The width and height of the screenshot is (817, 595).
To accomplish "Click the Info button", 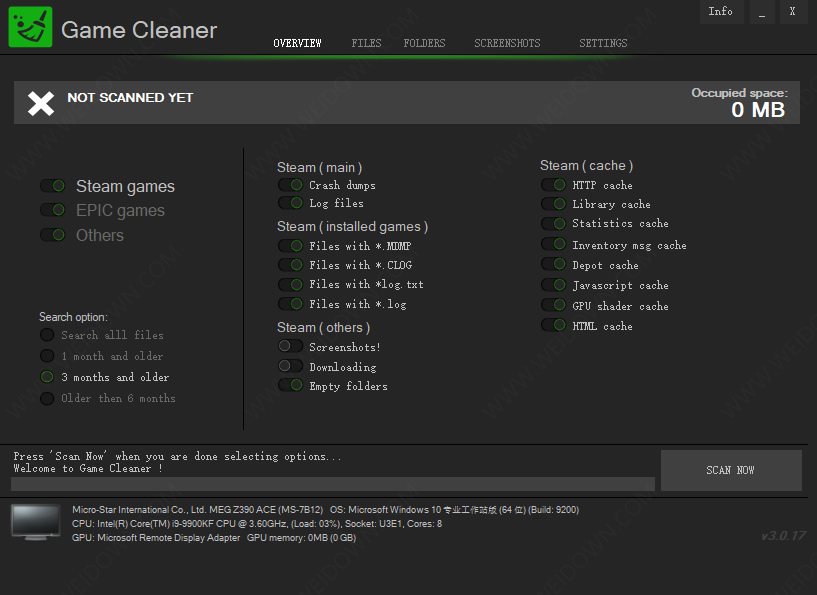I will pyautogui.click(x=720, y=11).
